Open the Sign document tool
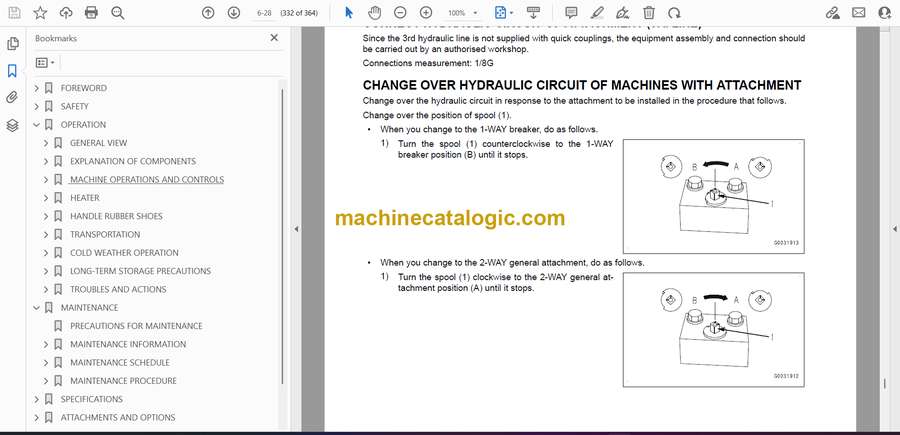Image resolution: width=900 pixels, height=435 pixels. coord(623,13)
